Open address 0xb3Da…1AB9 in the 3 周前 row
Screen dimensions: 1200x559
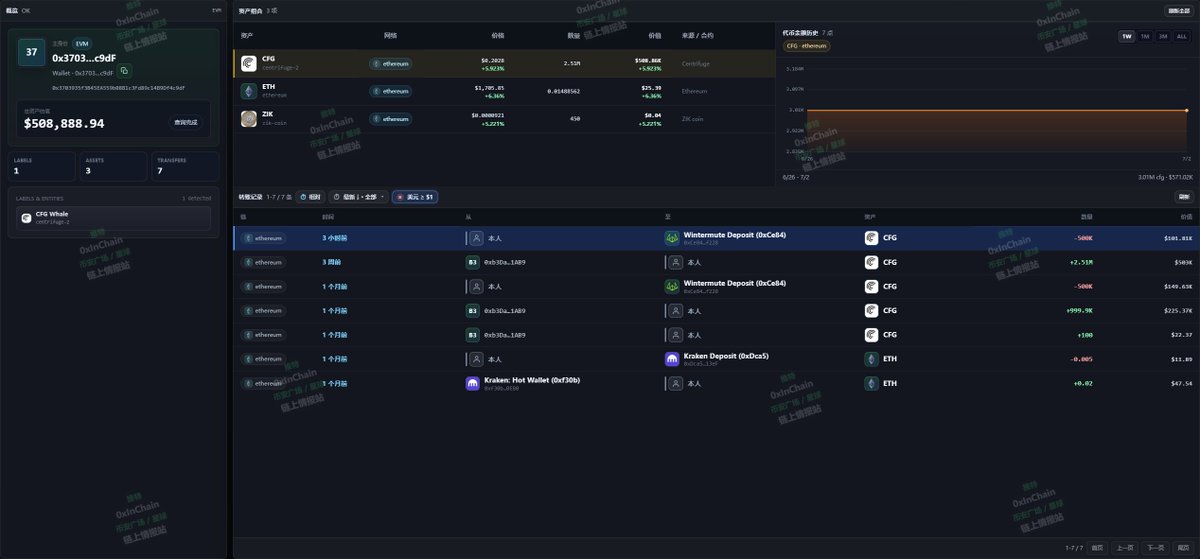coord(505,262)
